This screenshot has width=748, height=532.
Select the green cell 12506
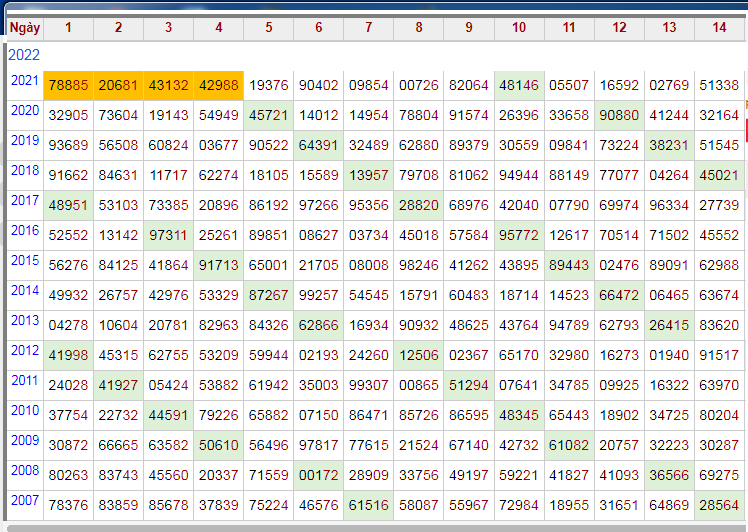[419, 356]
